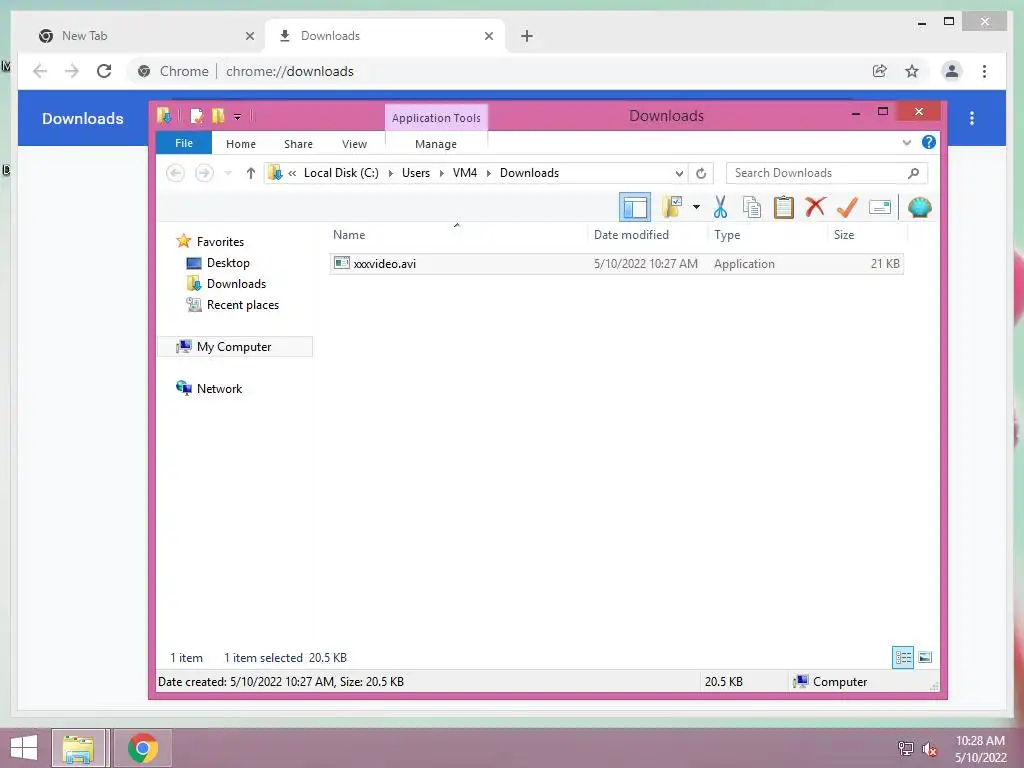The height and width of the screenshot is (768, 1024).
Task: Select Recent places in navigation pane
Action: tap(243, 304)
